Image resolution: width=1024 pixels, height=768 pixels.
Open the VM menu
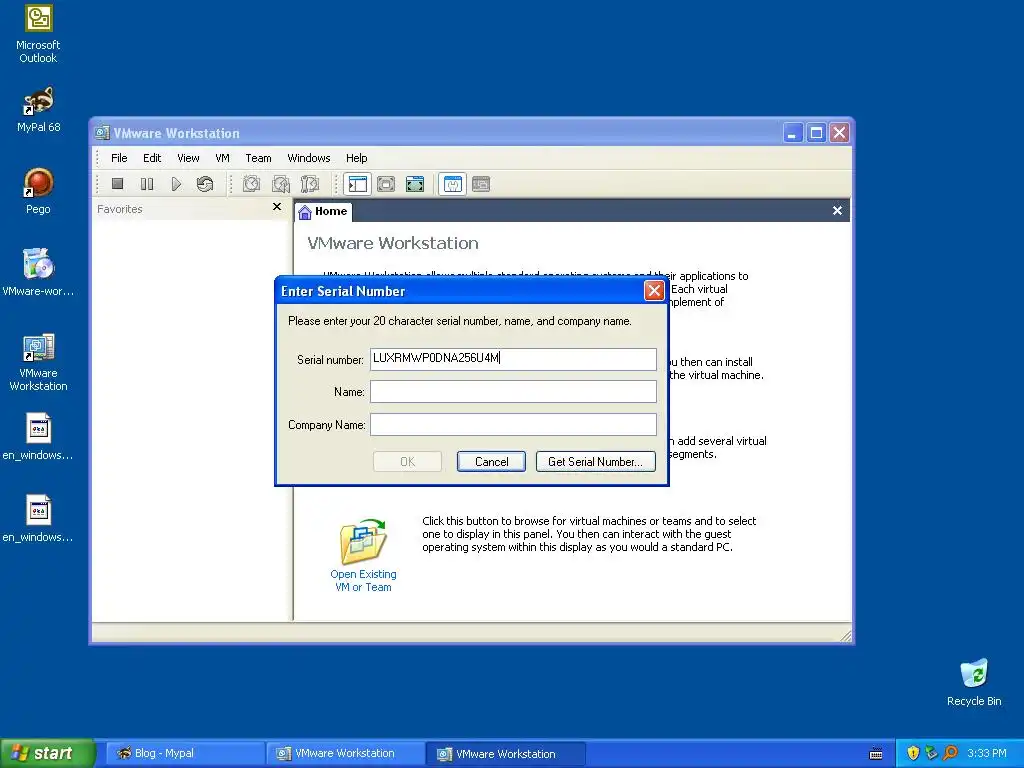pos(222,158)
